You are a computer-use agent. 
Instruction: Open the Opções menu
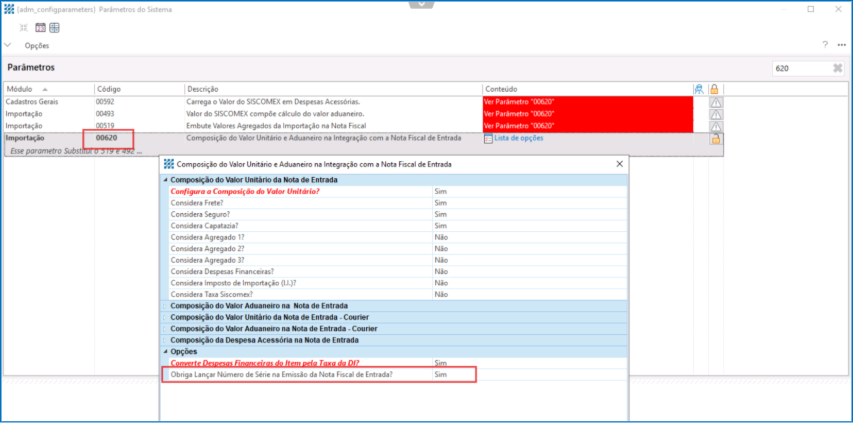[x=36, y=45]
